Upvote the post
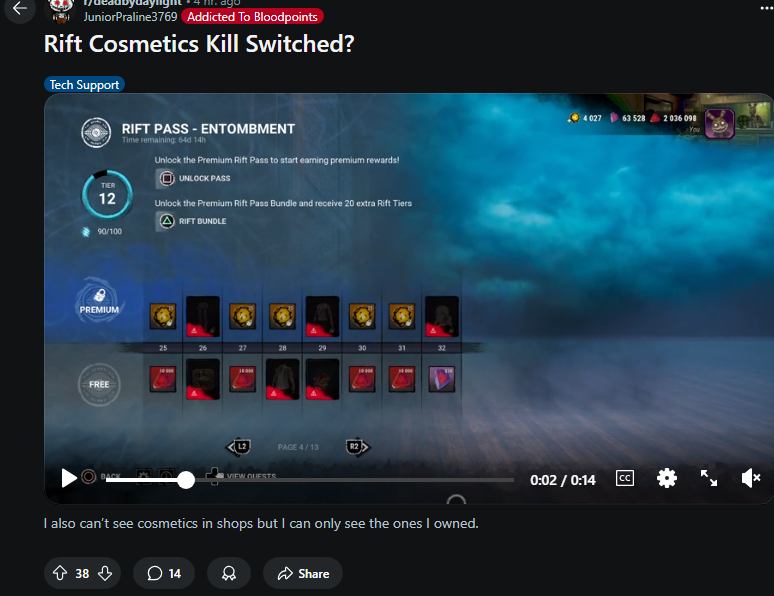The width and height of the screenshot is (774, 596). [x=60, y=573]
